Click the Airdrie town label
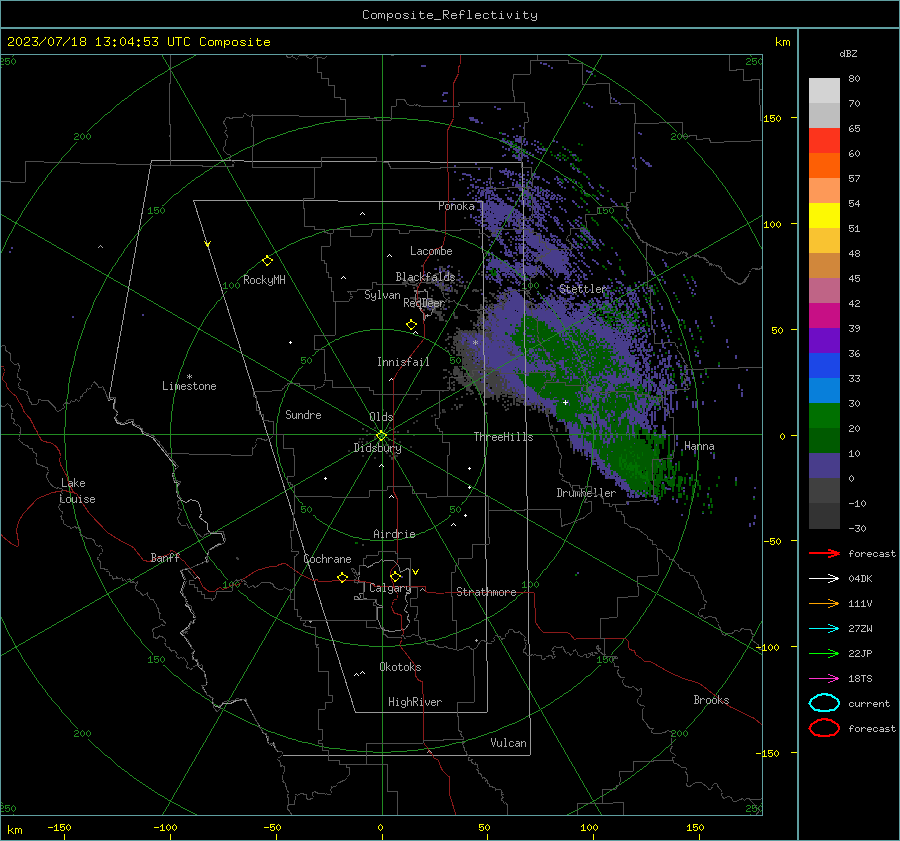This screenshot has width=900, height=841. (x=394, y=534)
